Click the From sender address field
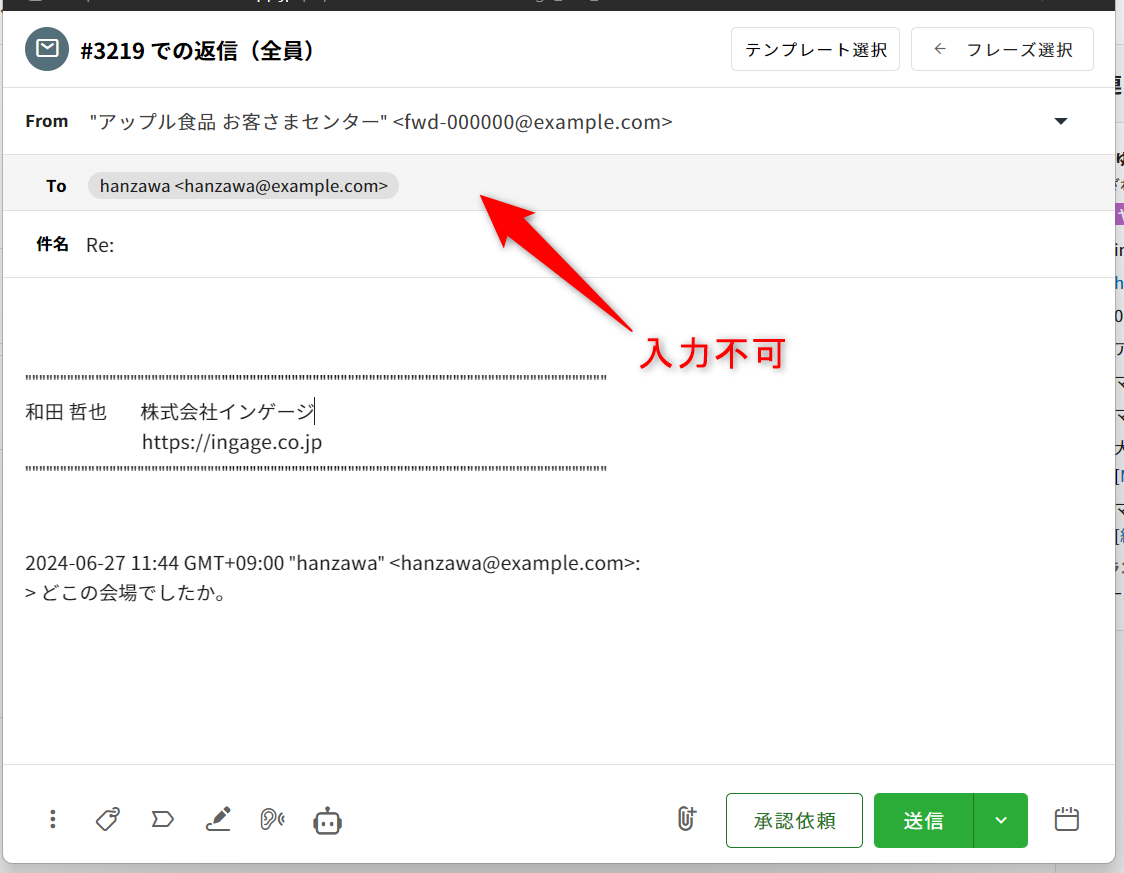 [x=380, y=122]
